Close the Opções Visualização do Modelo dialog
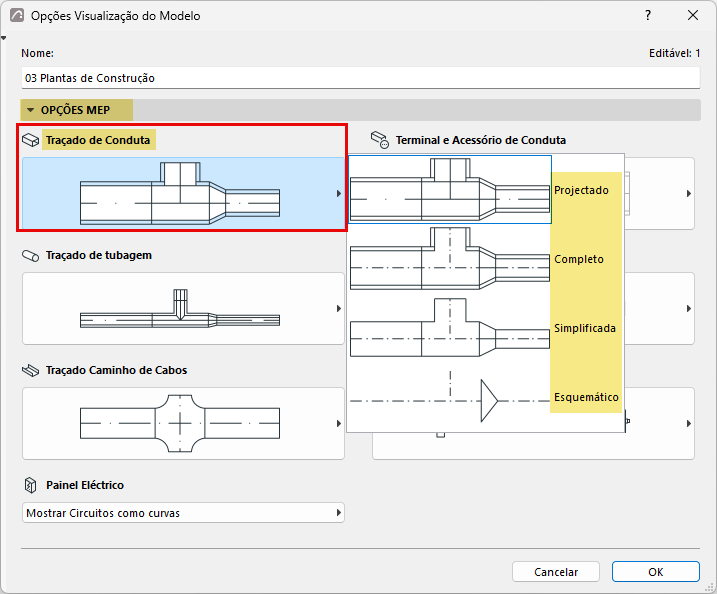Viewport: 717px width, 594px height. [693, 16]
